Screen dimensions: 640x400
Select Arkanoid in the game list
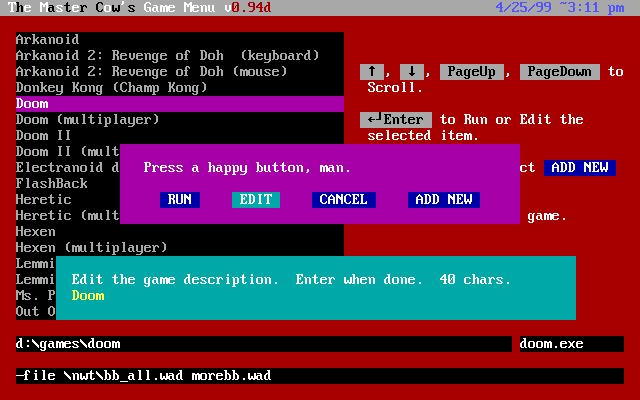180,40
